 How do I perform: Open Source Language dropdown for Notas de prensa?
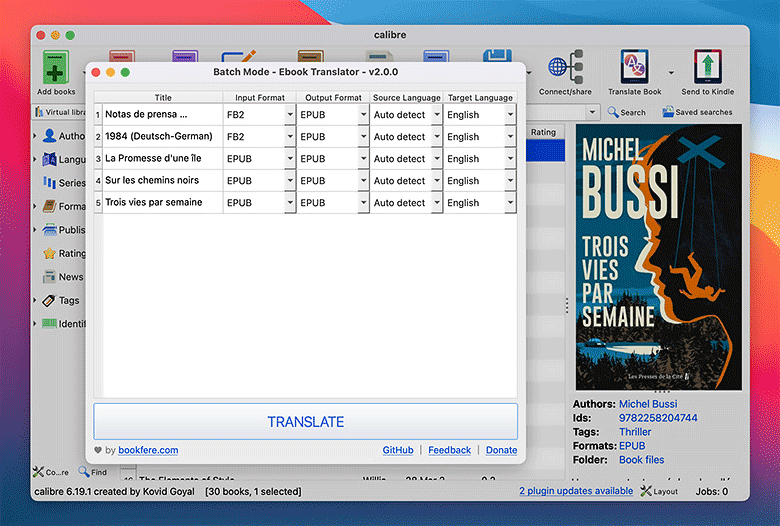436,114
